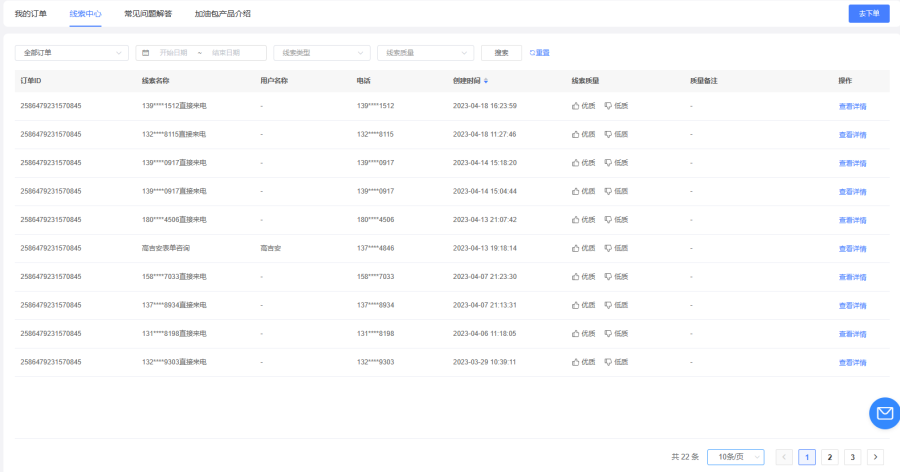Viewport: 900px width, 472px height.
Task: Click the 结束日期 date field
Action: coord(226,53)
